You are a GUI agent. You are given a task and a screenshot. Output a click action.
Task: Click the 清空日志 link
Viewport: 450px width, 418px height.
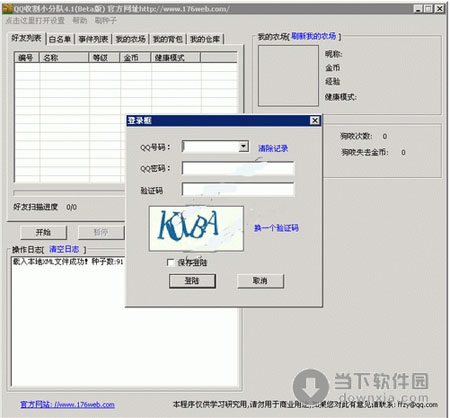click(64, 249)
